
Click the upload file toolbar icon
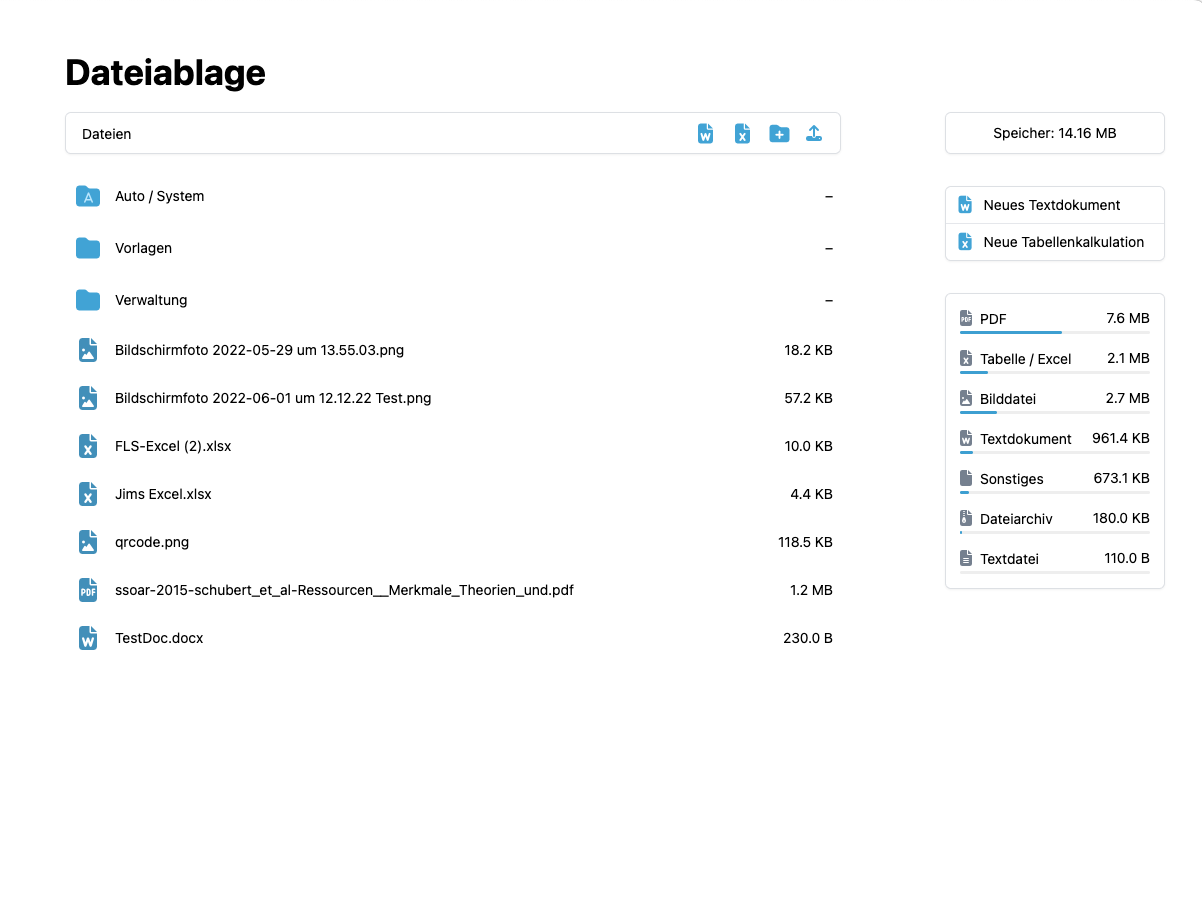pyautogui.click(x=814, y=134)
